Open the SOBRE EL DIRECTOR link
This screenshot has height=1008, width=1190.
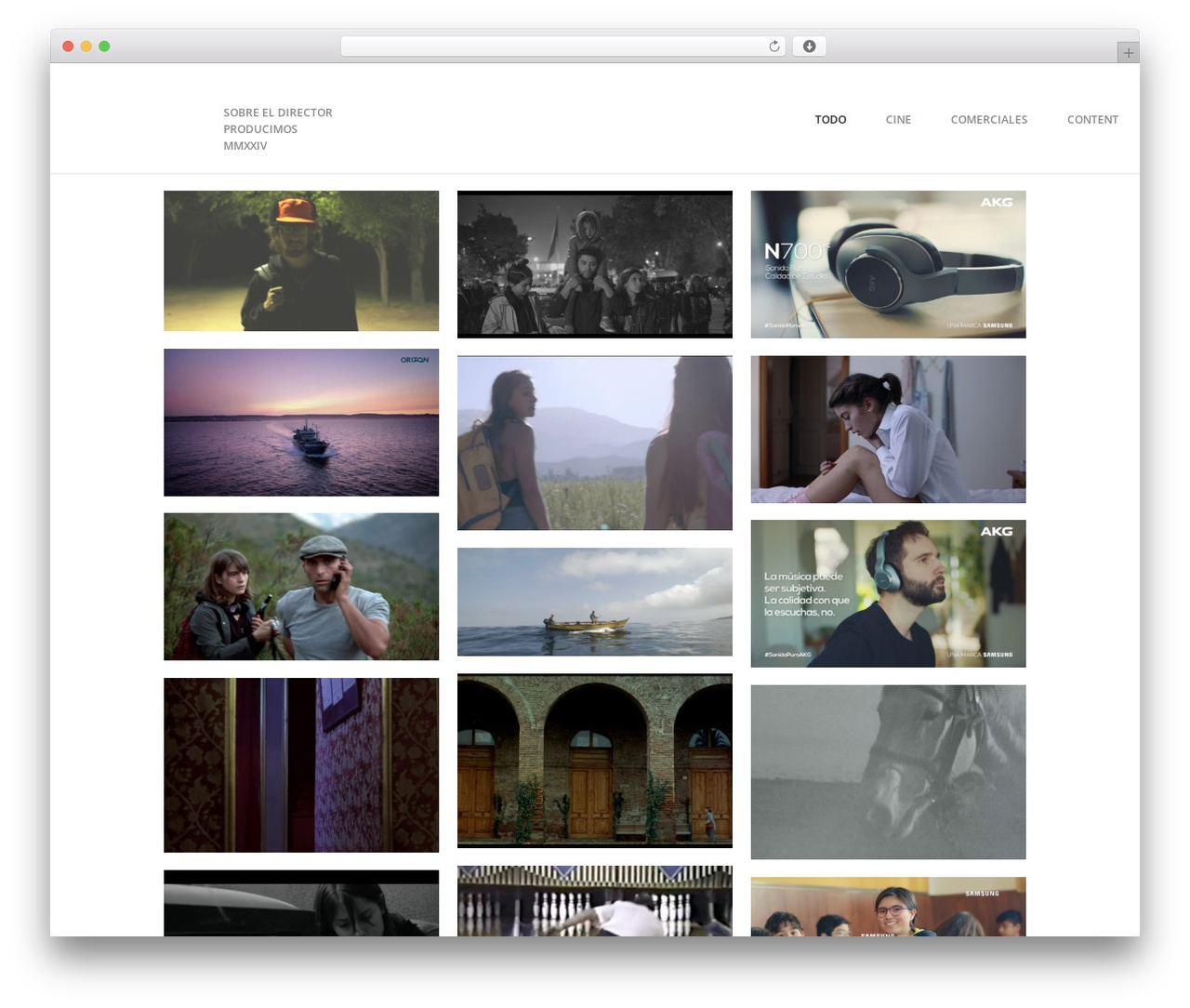278,113
